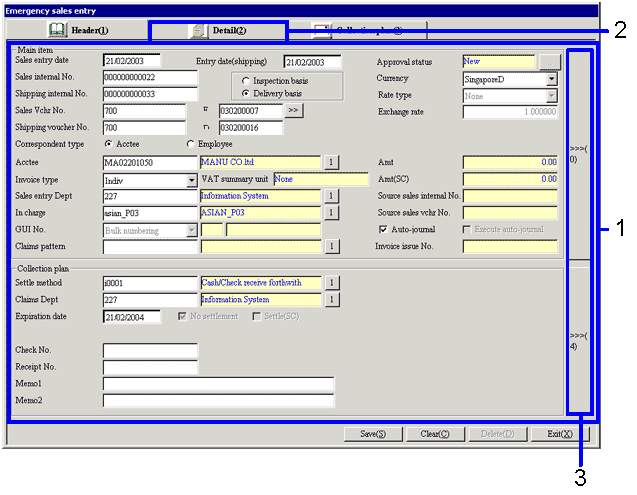Click the Invoice issue No. field

510,246
